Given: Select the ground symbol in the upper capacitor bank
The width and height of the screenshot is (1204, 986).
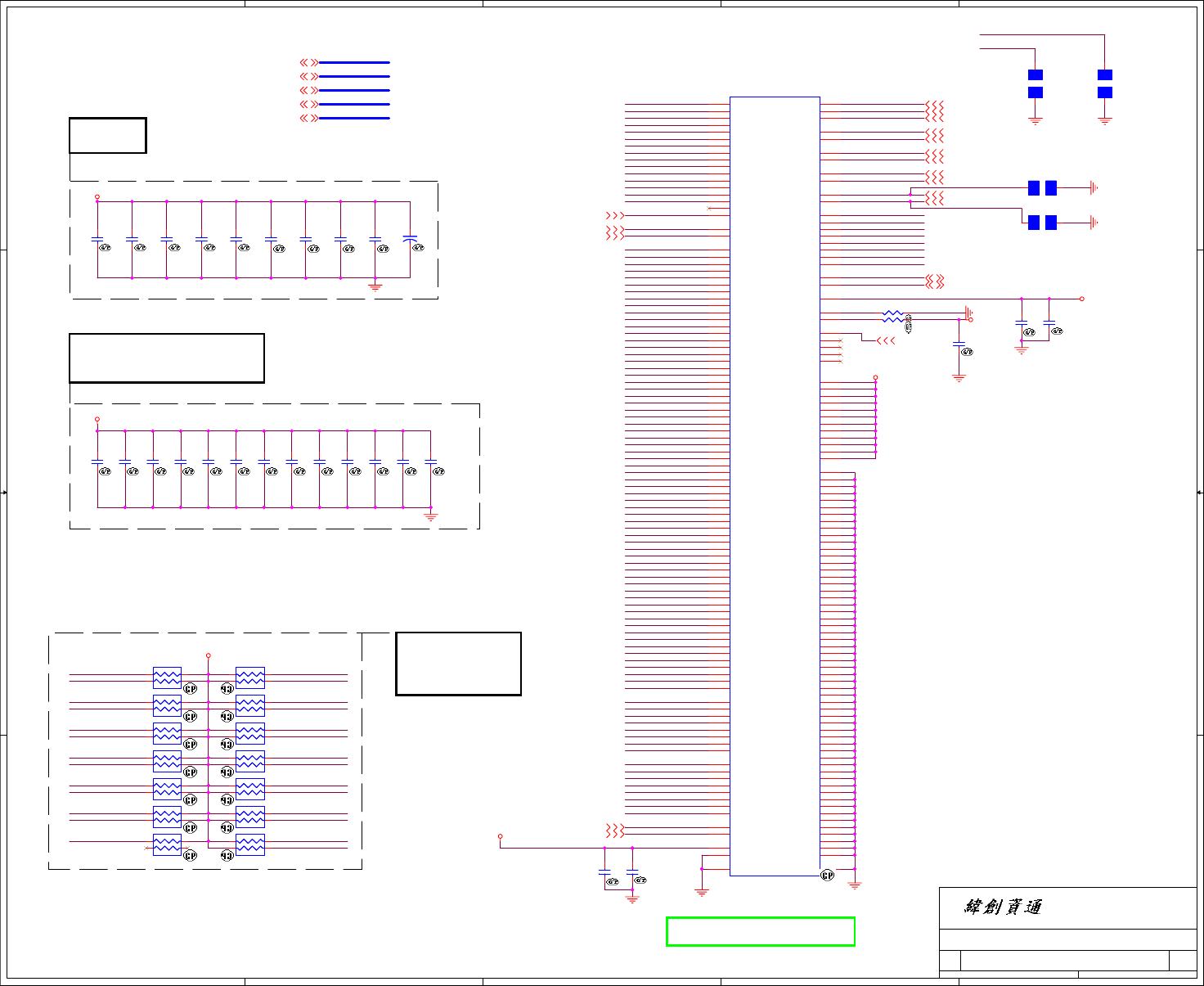Looking at the screenshot, I should 375,286.
